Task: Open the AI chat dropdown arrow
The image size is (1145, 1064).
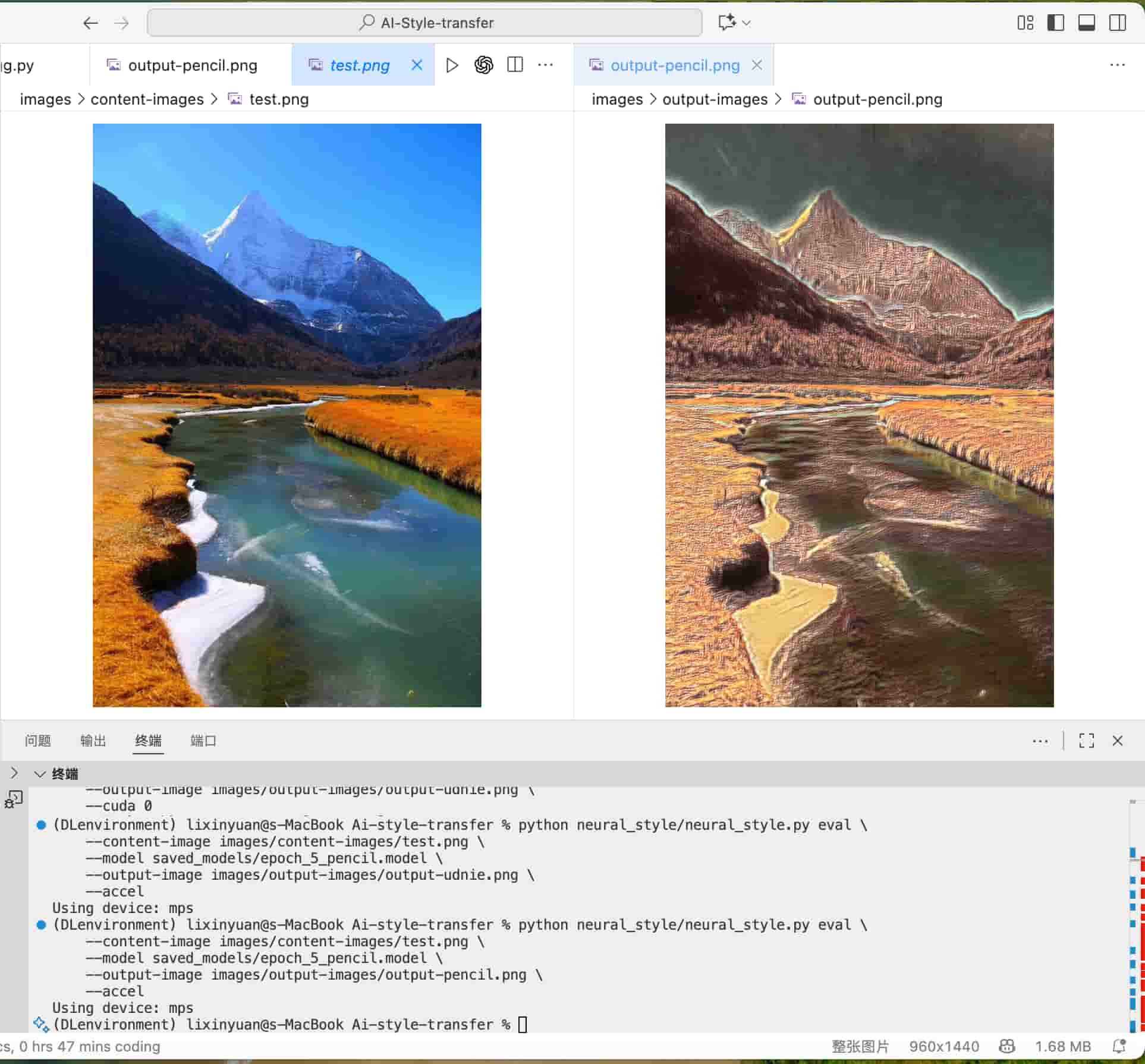Action: (x=747, y=23)
